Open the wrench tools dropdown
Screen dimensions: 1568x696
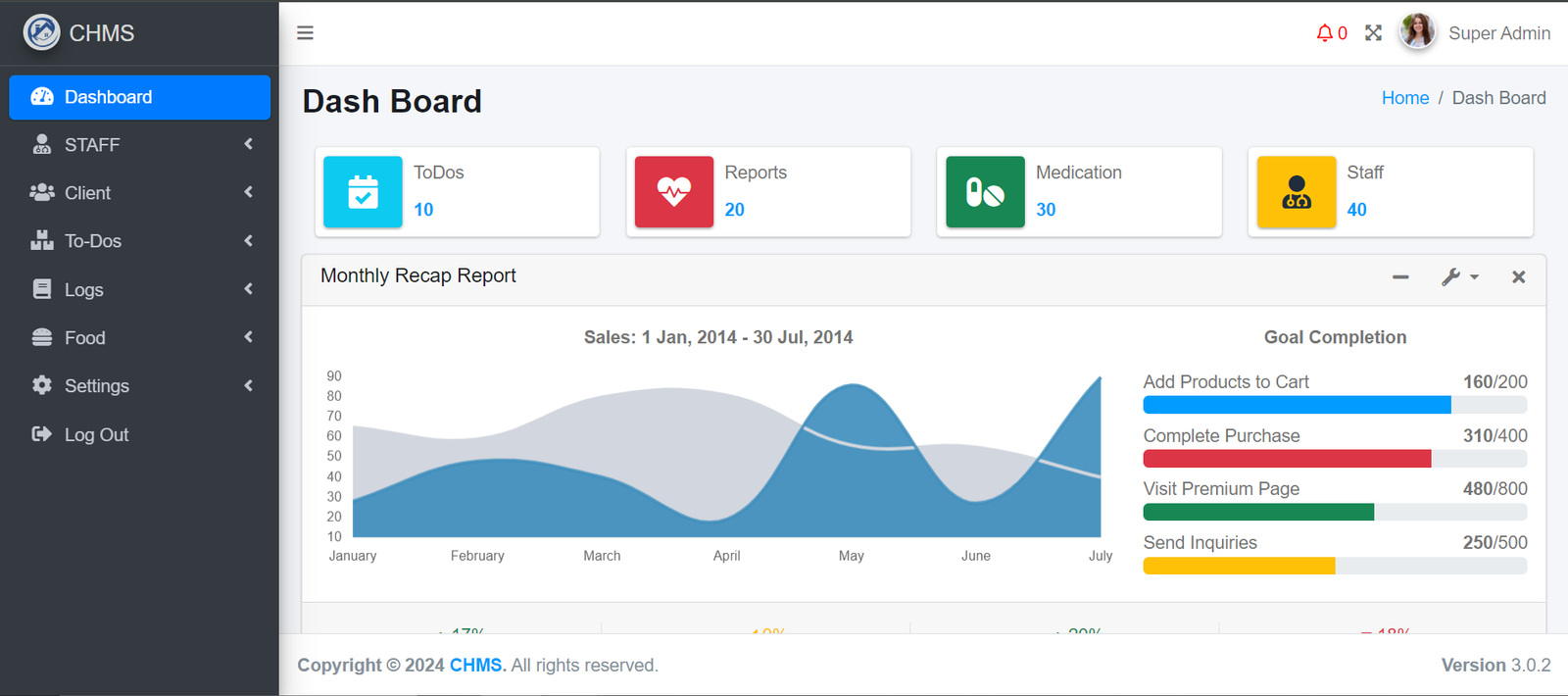click(1458, 277)
